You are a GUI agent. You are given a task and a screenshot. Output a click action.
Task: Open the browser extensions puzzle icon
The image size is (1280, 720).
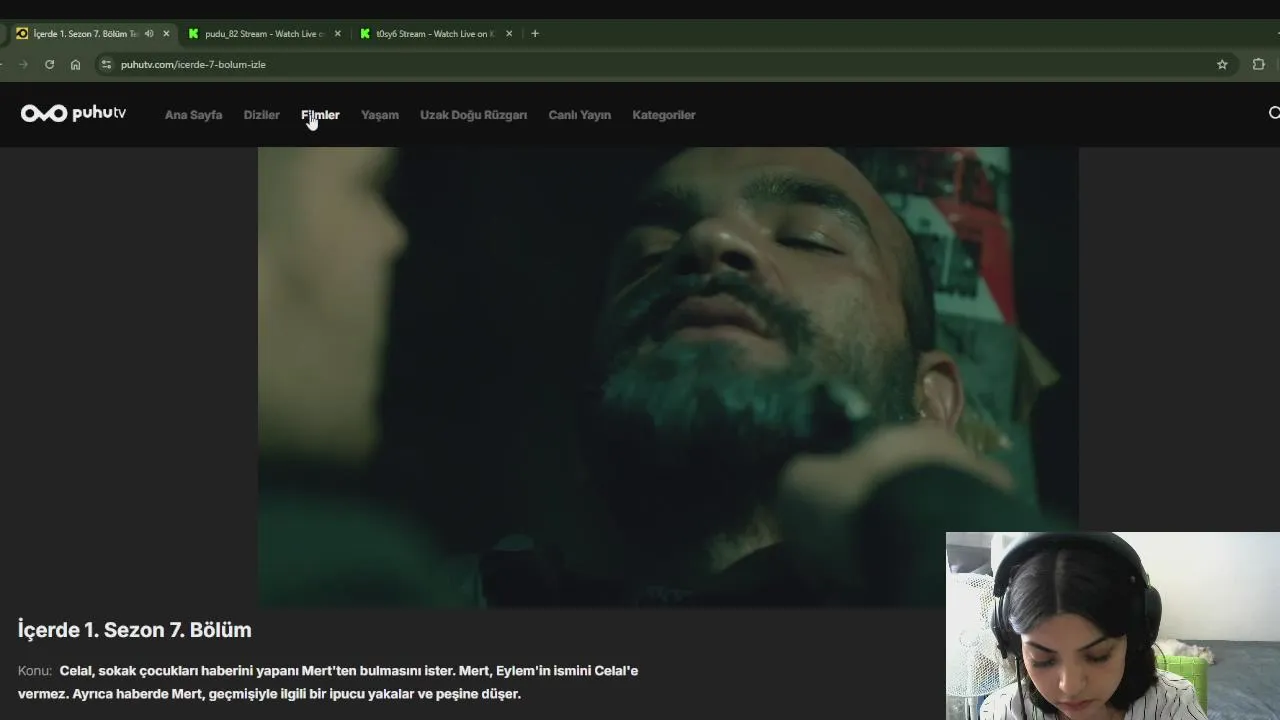pos(1258,64)
